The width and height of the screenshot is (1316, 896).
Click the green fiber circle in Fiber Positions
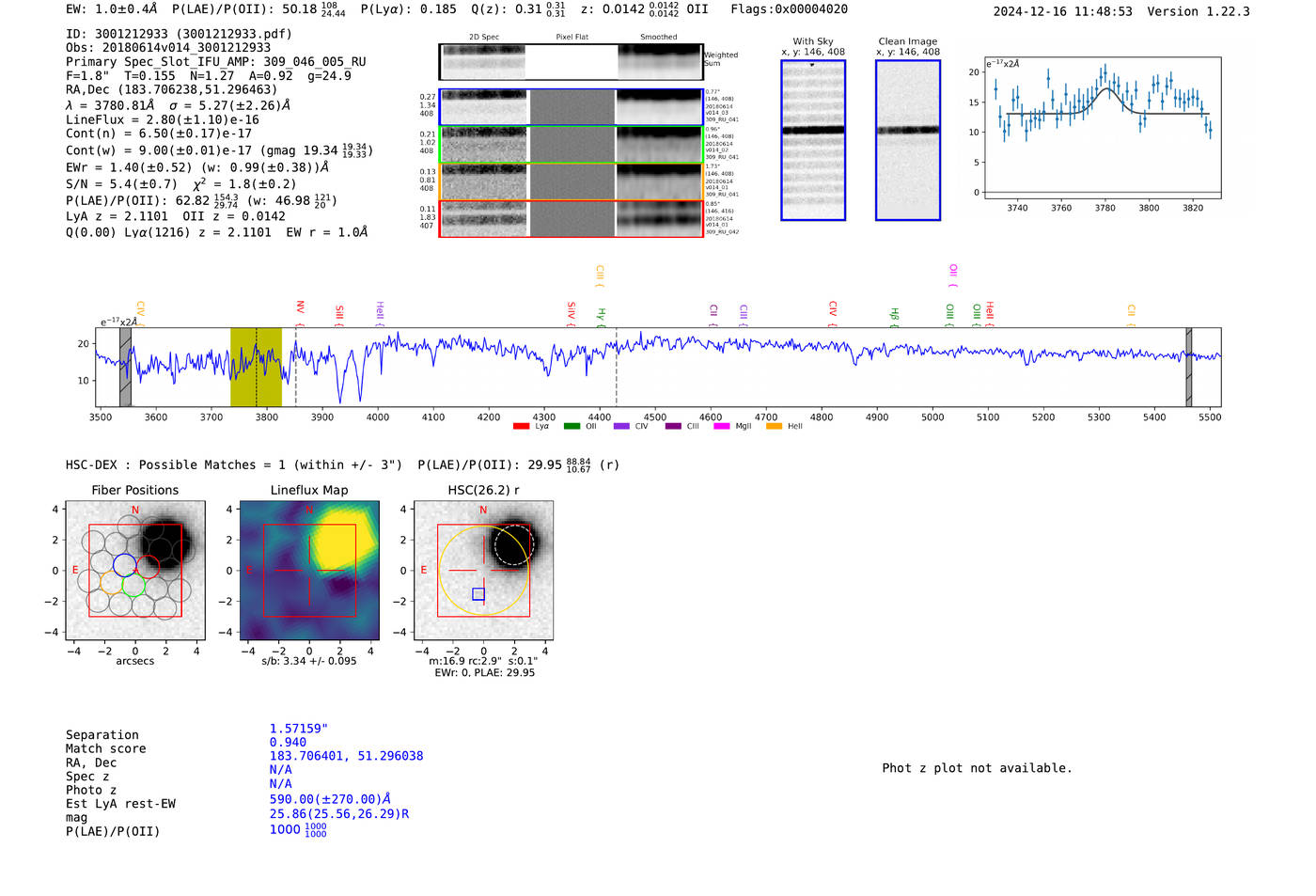pyautogui.click(x=133, y=585)
